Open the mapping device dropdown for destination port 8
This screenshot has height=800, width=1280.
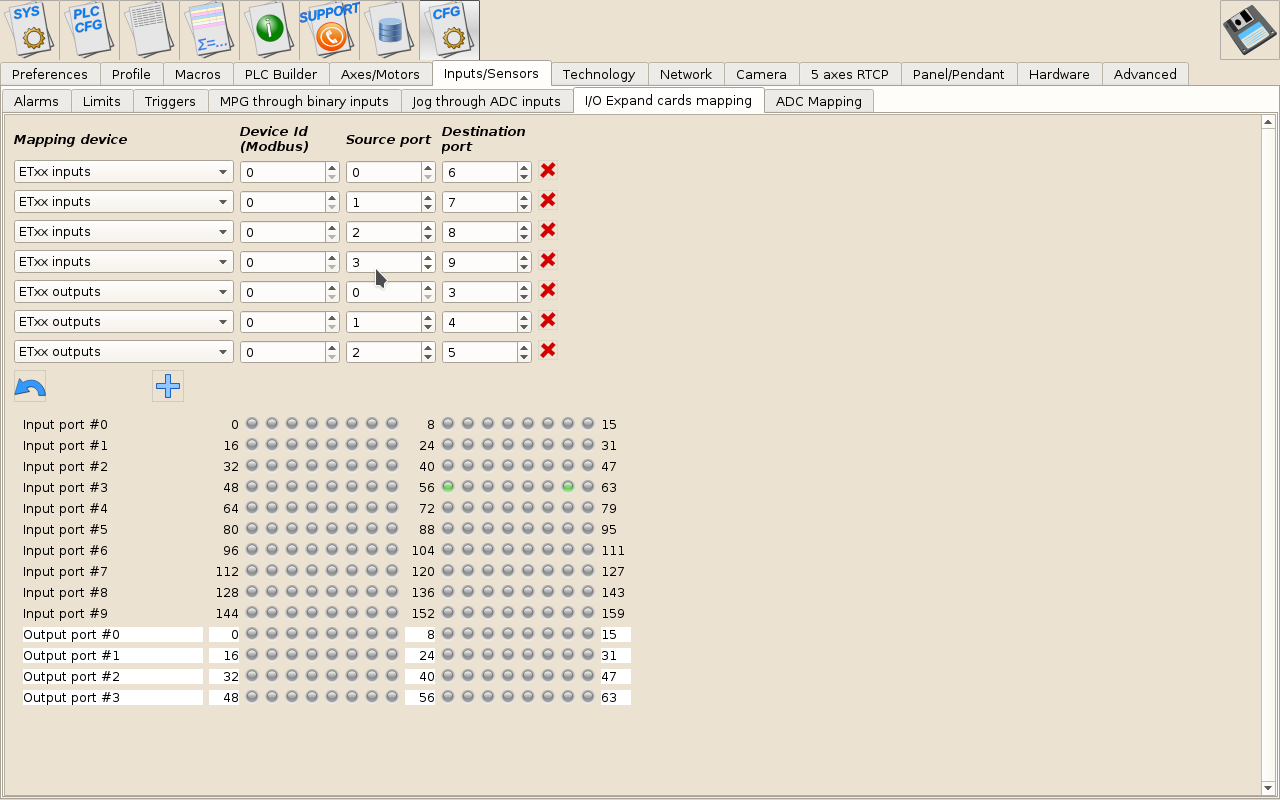124,232
